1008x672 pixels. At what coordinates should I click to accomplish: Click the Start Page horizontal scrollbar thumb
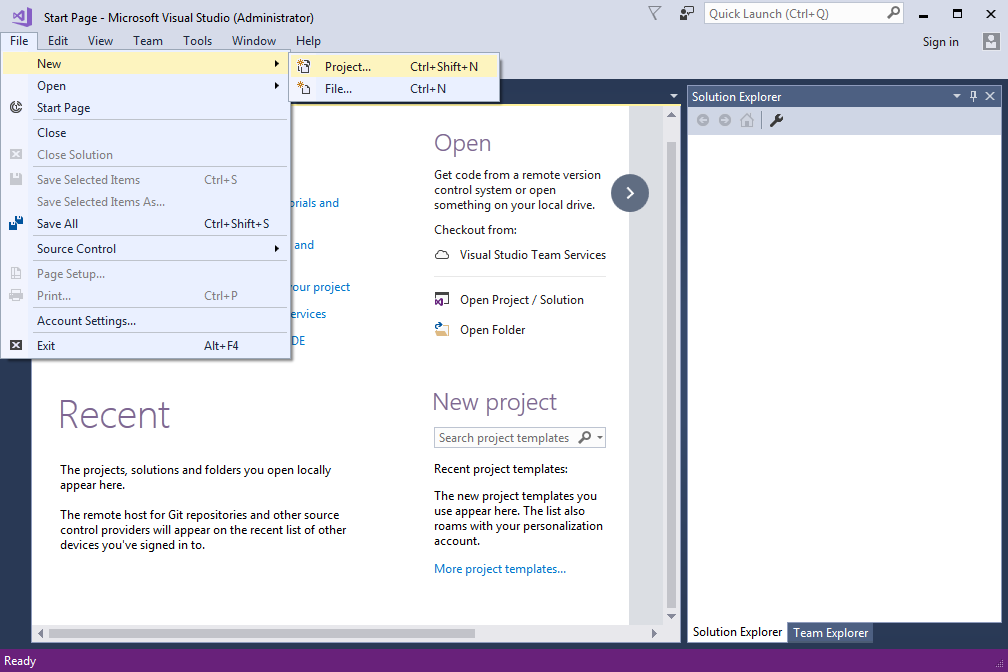click(262, 633)
